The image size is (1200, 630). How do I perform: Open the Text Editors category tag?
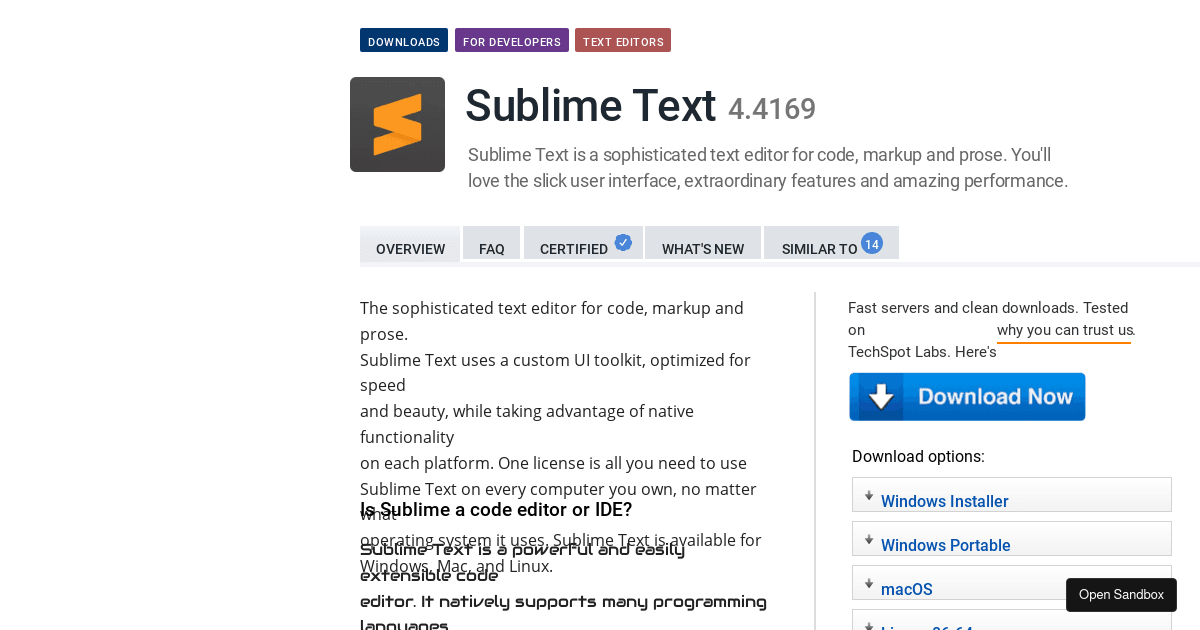[623, 41]
